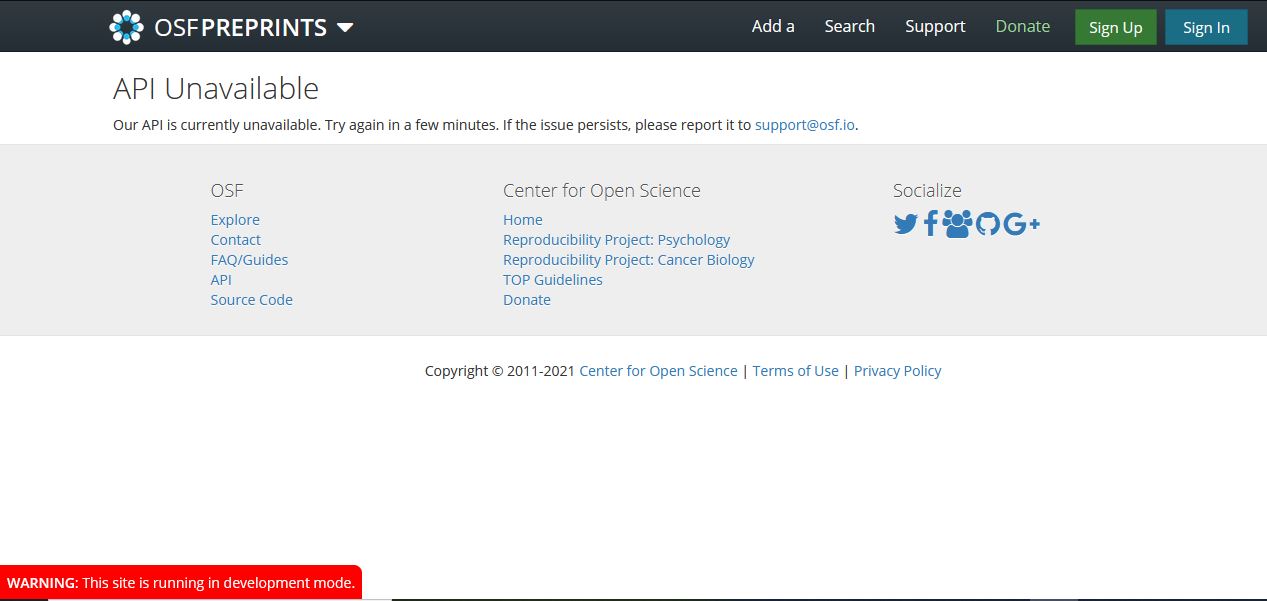Open the Google Plus social icon
1267x601 pixels.
(1021, 224)
